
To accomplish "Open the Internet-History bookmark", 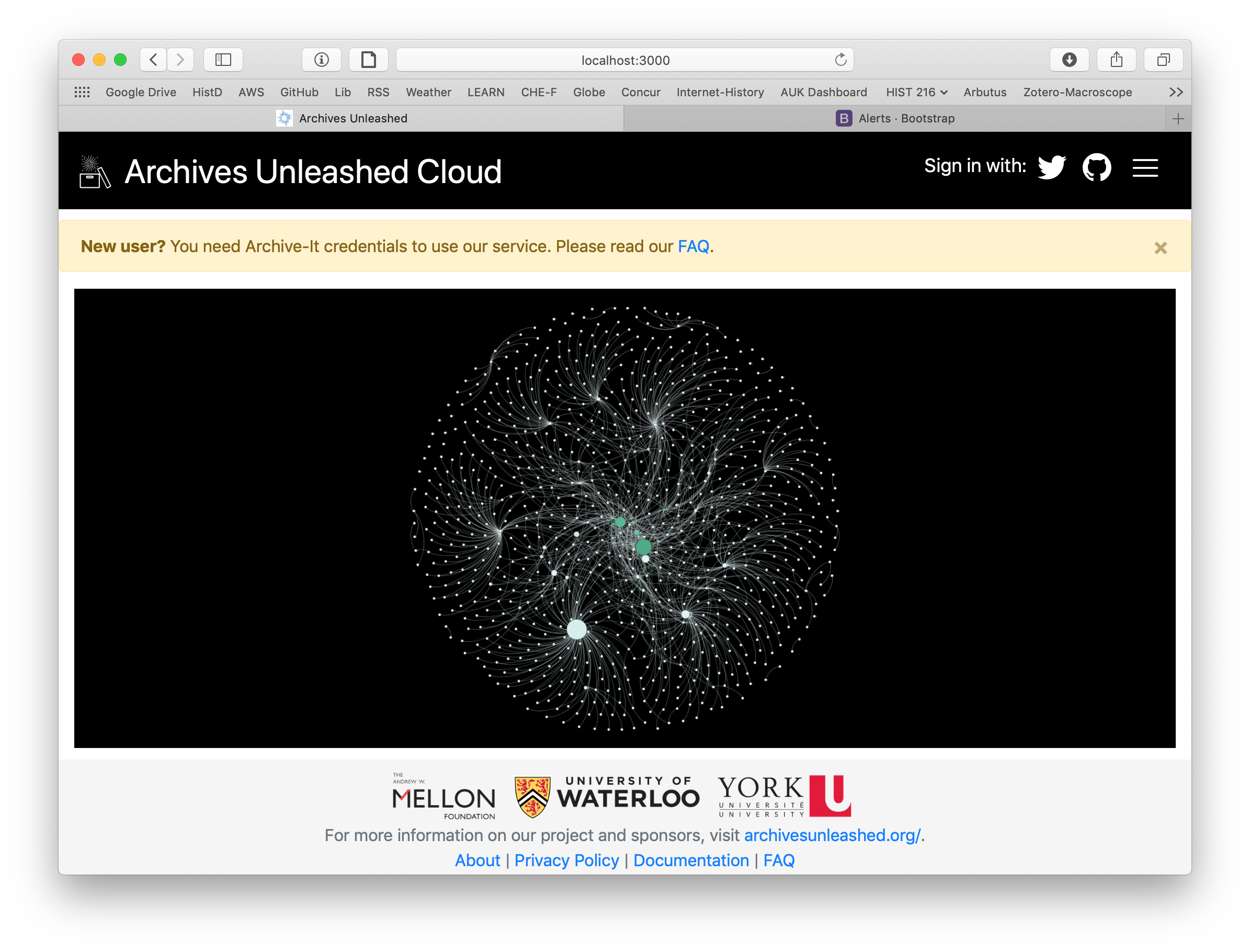I will [x=720, y=92].
